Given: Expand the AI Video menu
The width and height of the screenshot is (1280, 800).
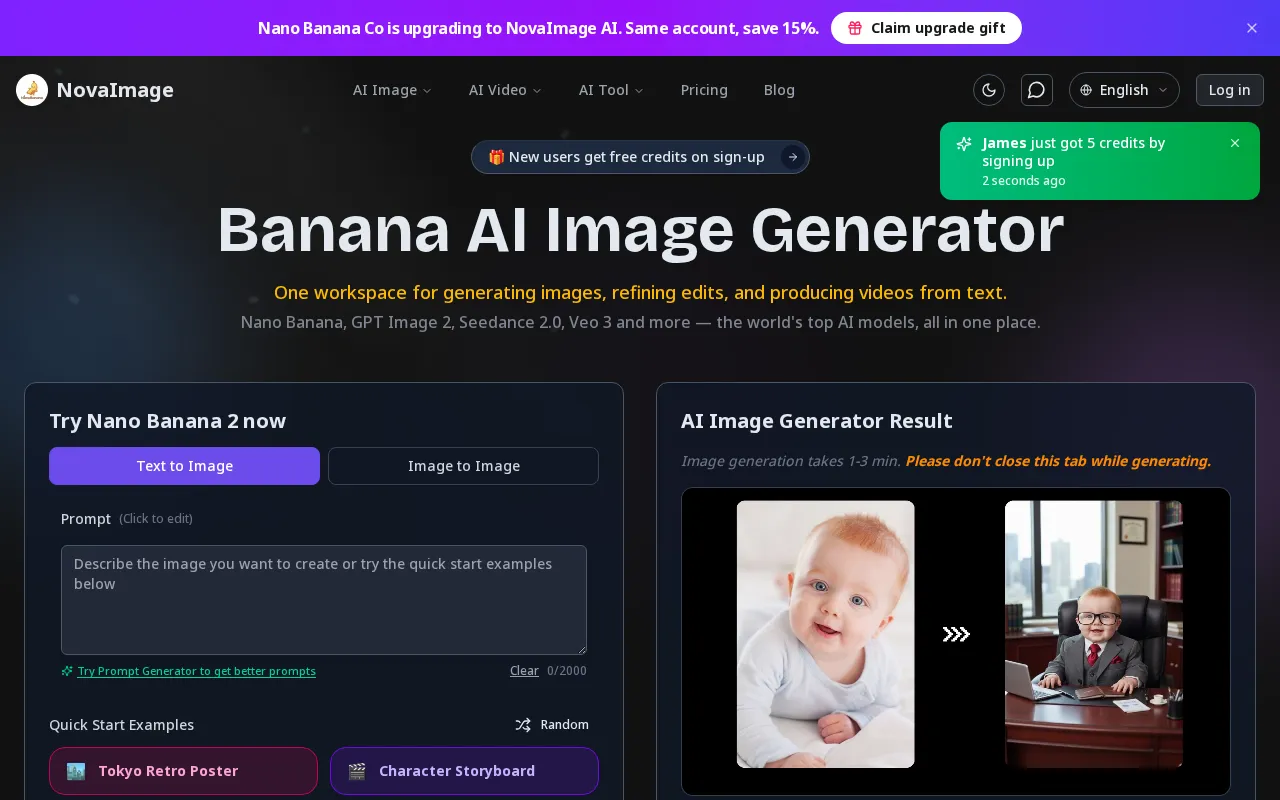Looking at the screenshot, I should (x=505, y=90).
